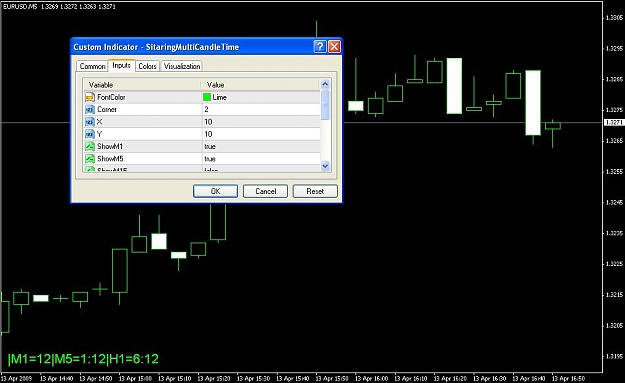
Task: Click the current price label 1.3271
Action: [614, 122]
